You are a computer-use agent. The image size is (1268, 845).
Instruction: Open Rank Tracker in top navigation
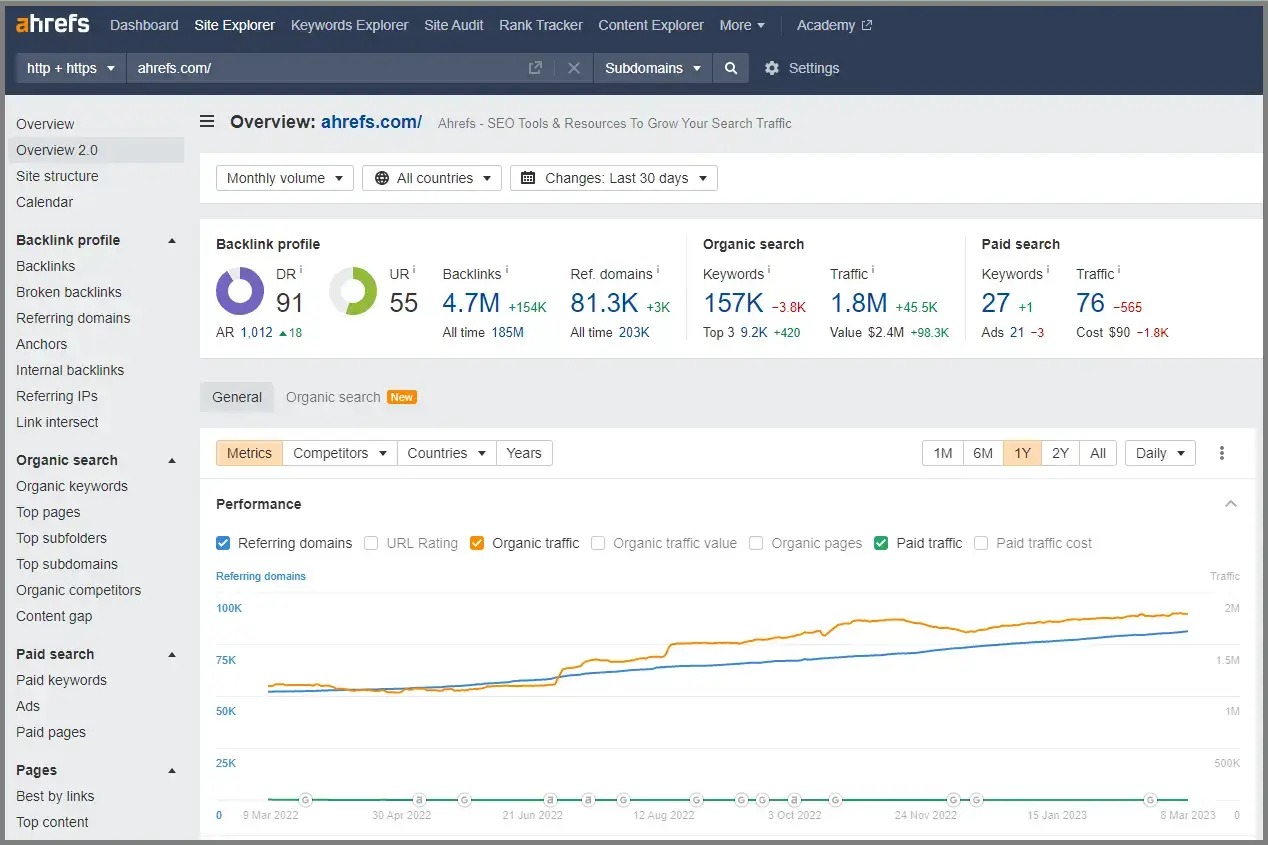click(541, 25)
